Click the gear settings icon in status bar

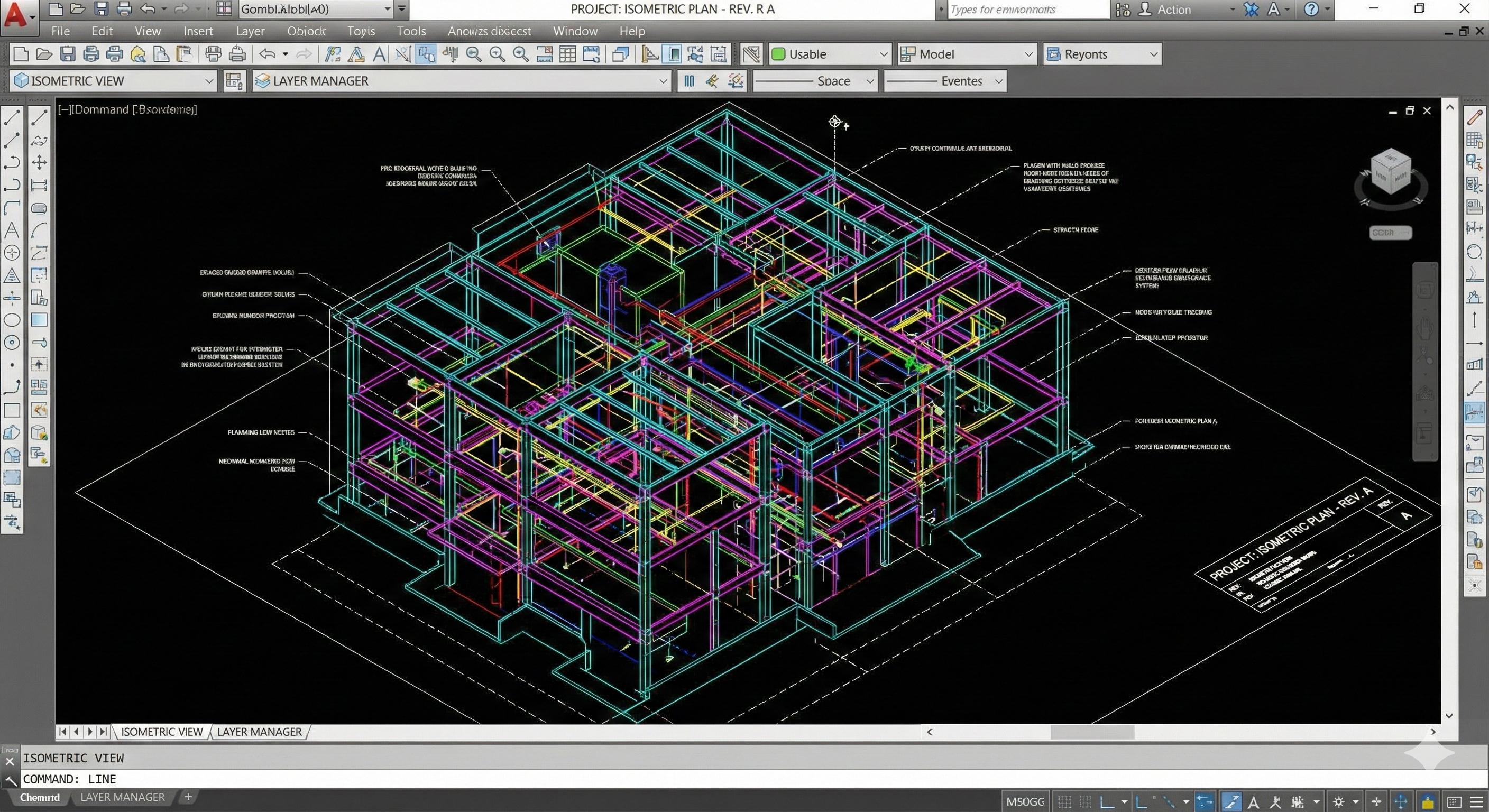(1338, 802)
